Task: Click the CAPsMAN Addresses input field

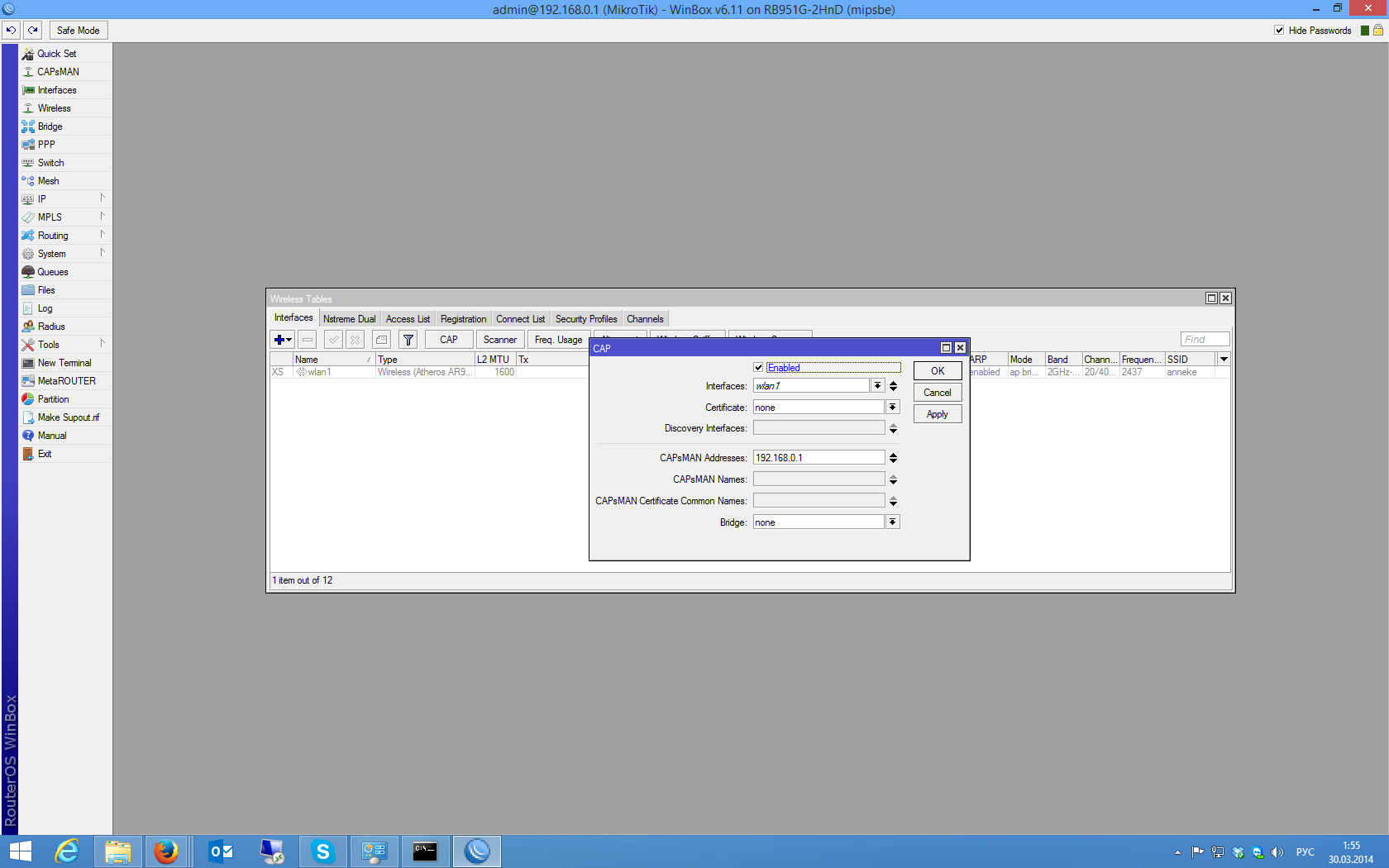Action: (818, 458)
